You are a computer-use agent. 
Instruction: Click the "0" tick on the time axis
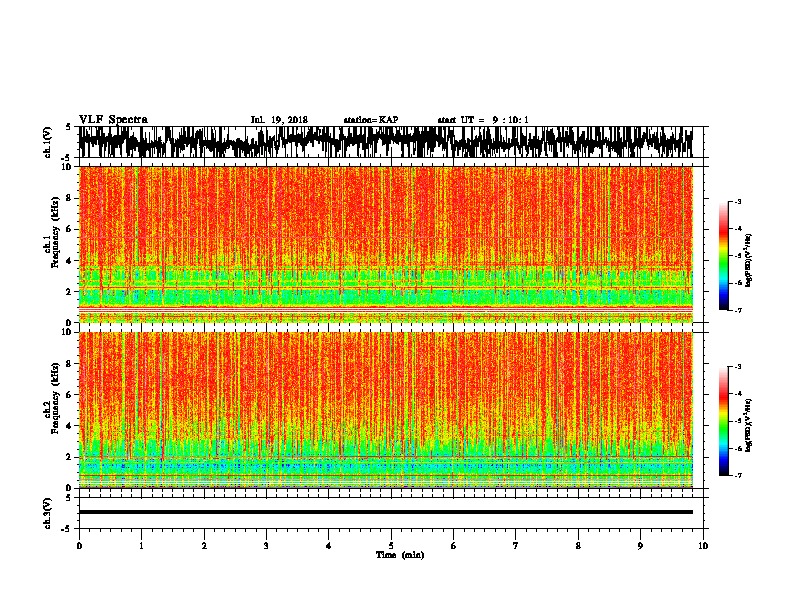click(x=79, y=546)
